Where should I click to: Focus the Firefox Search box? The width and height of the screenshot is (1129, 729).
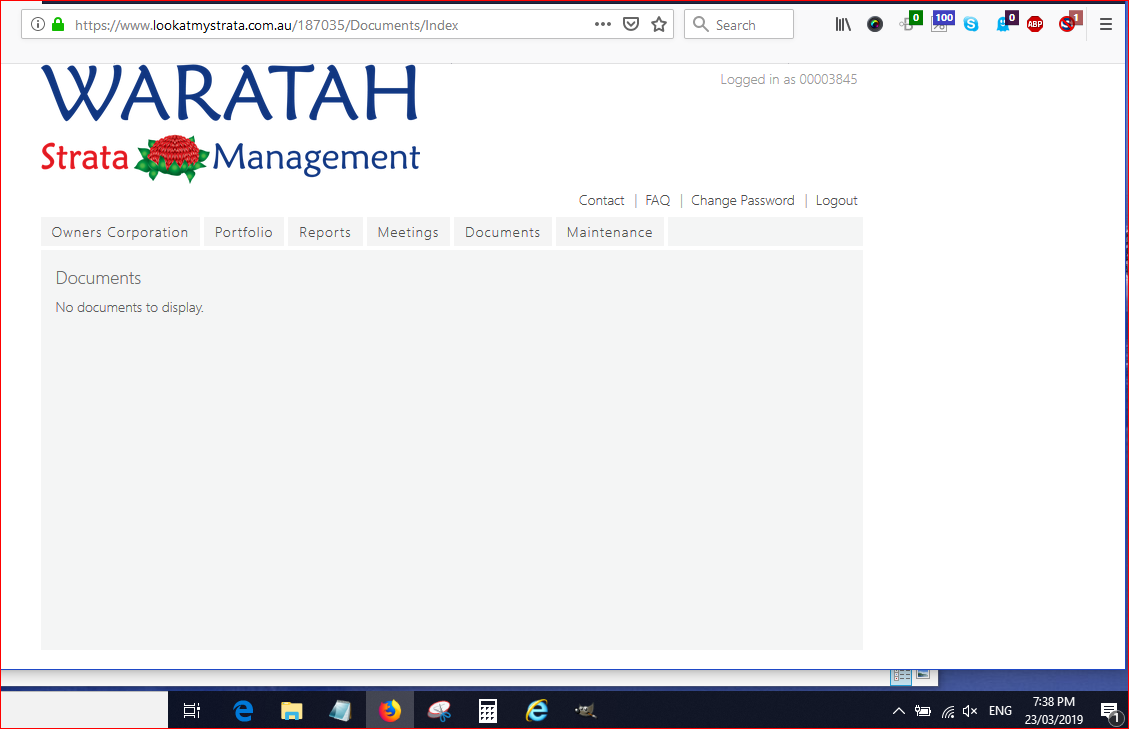point(739,24)
